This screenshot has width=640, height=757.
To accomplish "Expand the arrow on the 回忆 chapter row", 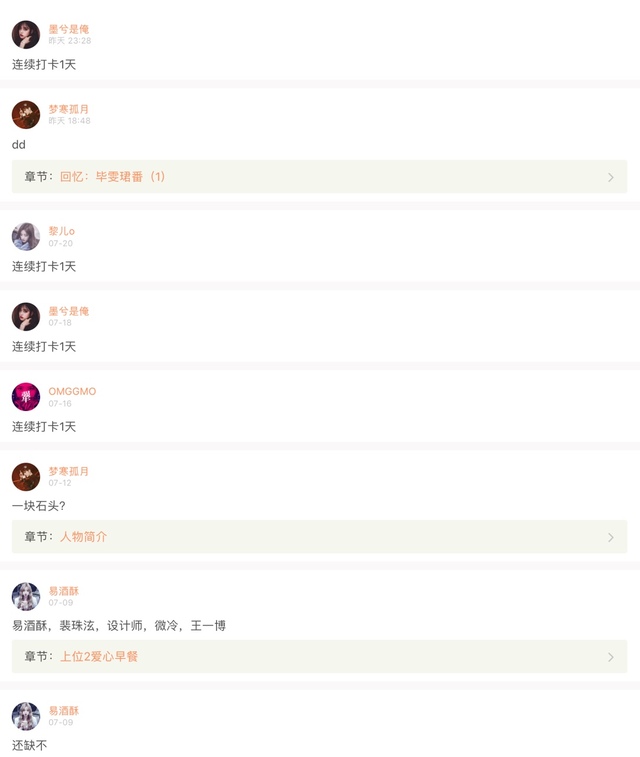I will pos(611,177).
